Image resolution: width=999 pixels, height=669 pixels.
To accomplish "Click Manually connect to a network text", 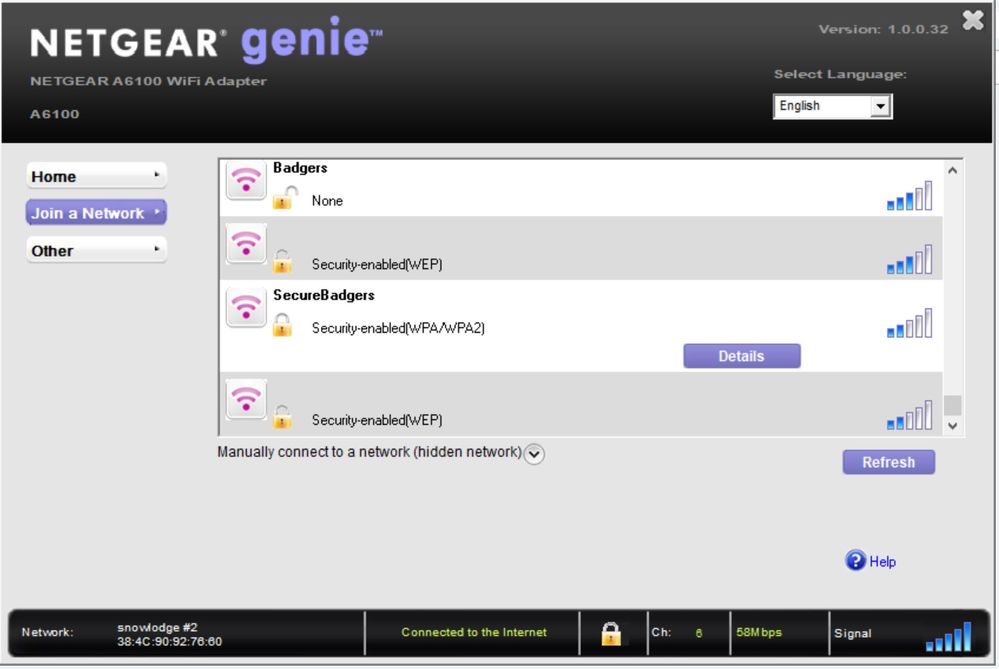I will click(x=370, y=452).
